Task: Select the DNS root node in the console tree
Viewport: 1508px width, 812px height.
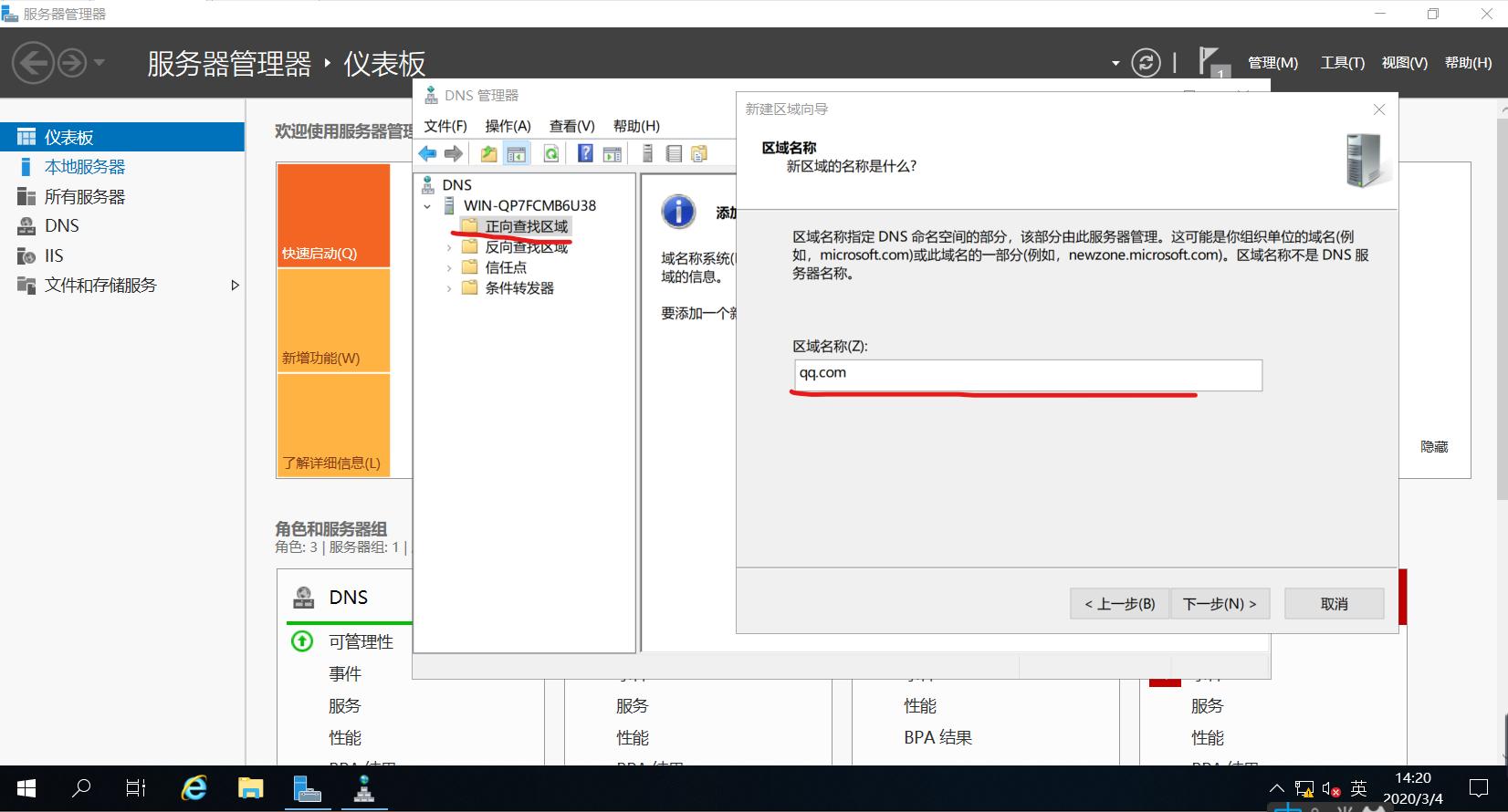Action: [x=456, y=185]
